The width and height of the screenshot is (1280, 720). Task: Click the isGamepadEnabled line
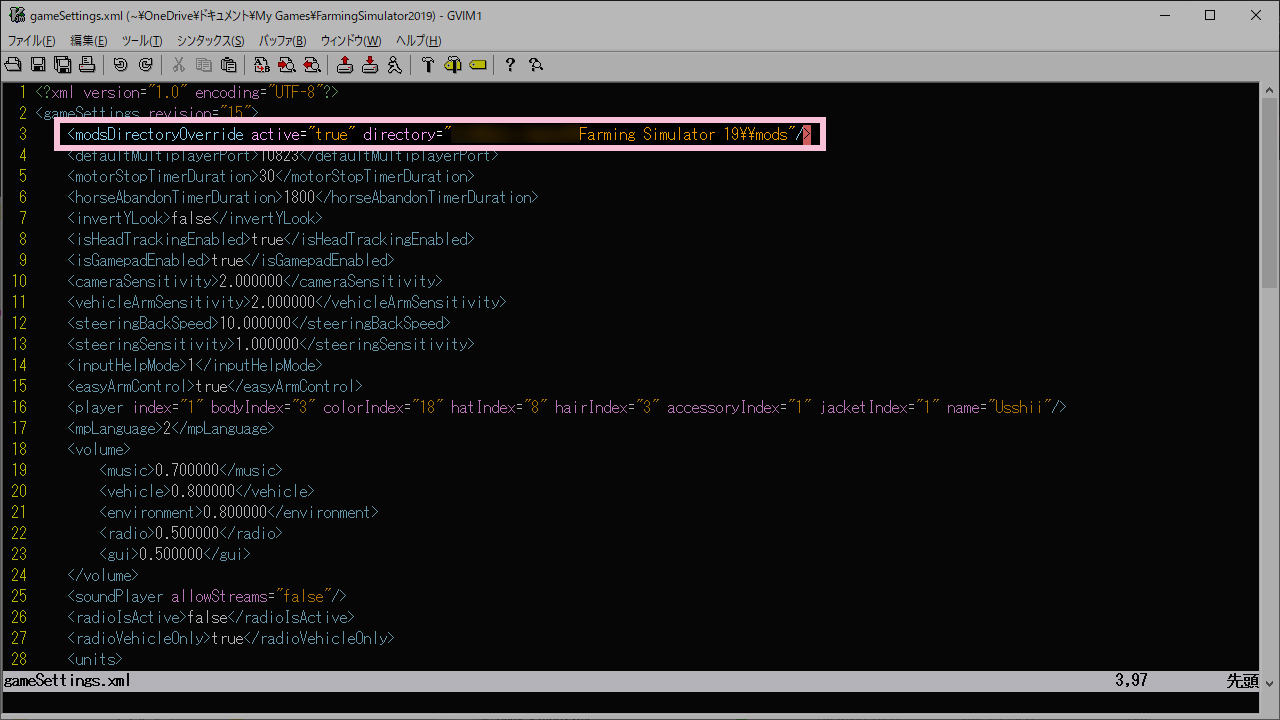click(x=231, y=260)
